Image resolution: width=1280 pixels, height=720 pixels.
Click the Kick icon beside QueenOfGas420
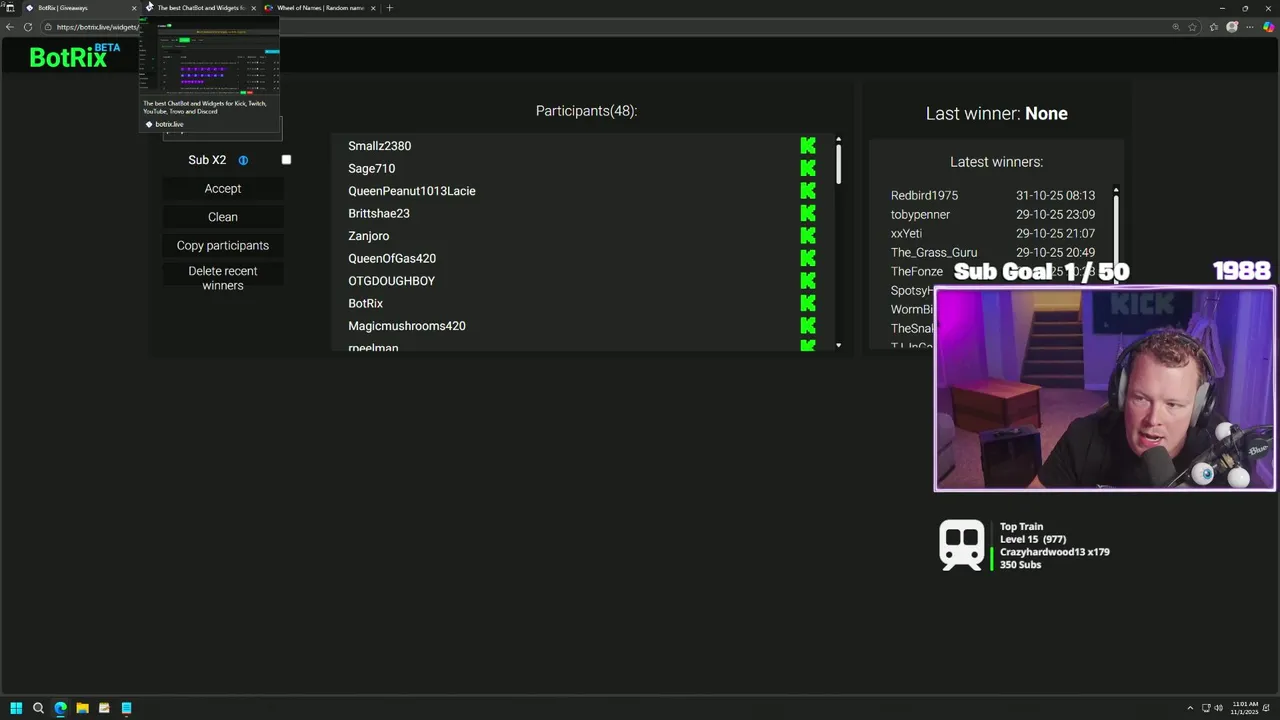(808, 258)
